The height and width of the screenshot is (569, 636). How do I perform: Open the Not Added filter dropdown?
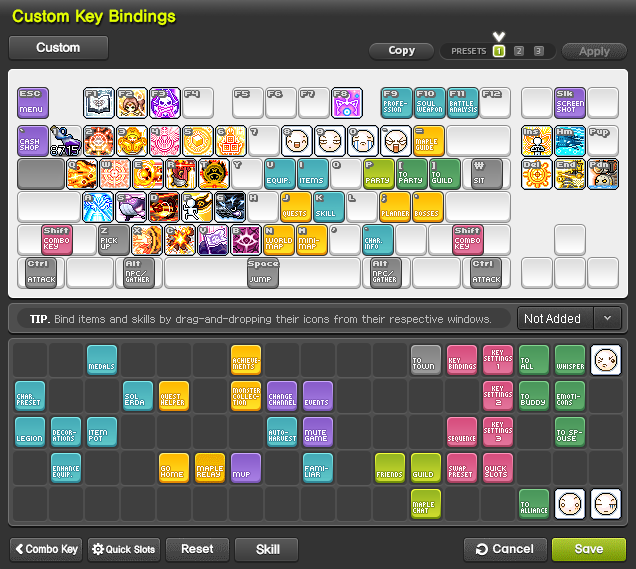569,318
